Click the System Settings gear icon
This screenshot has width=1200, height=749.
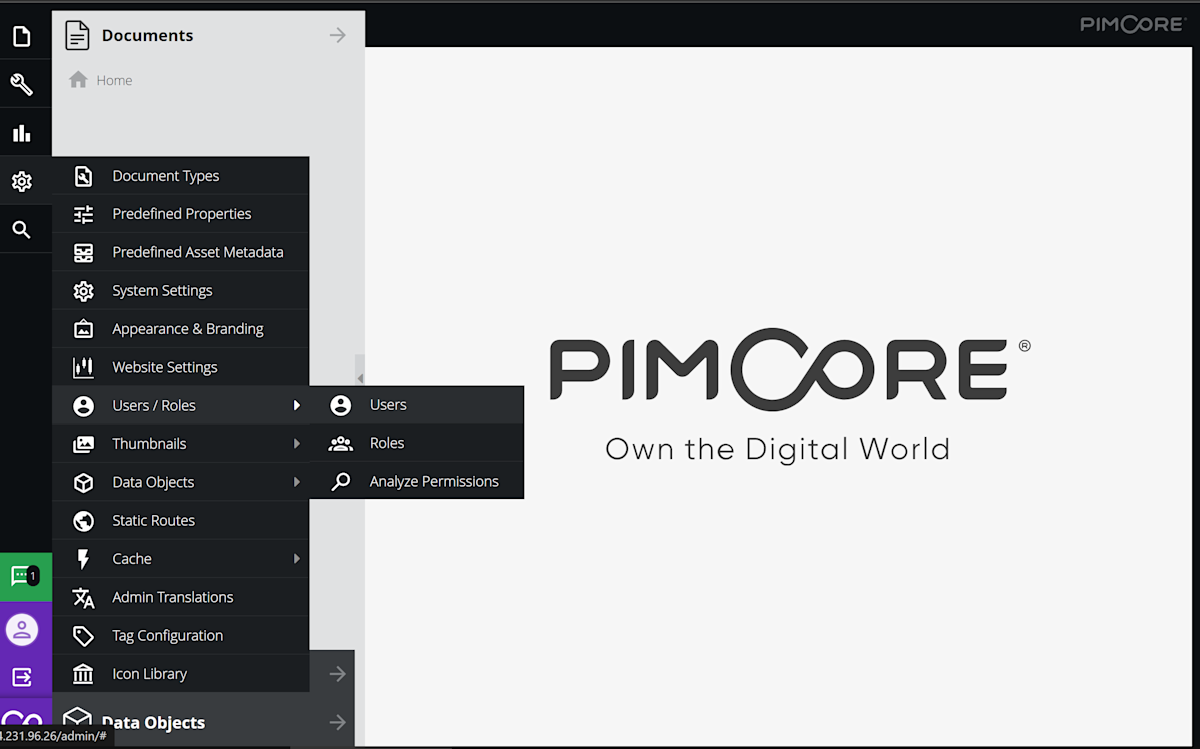coord(84,291)
